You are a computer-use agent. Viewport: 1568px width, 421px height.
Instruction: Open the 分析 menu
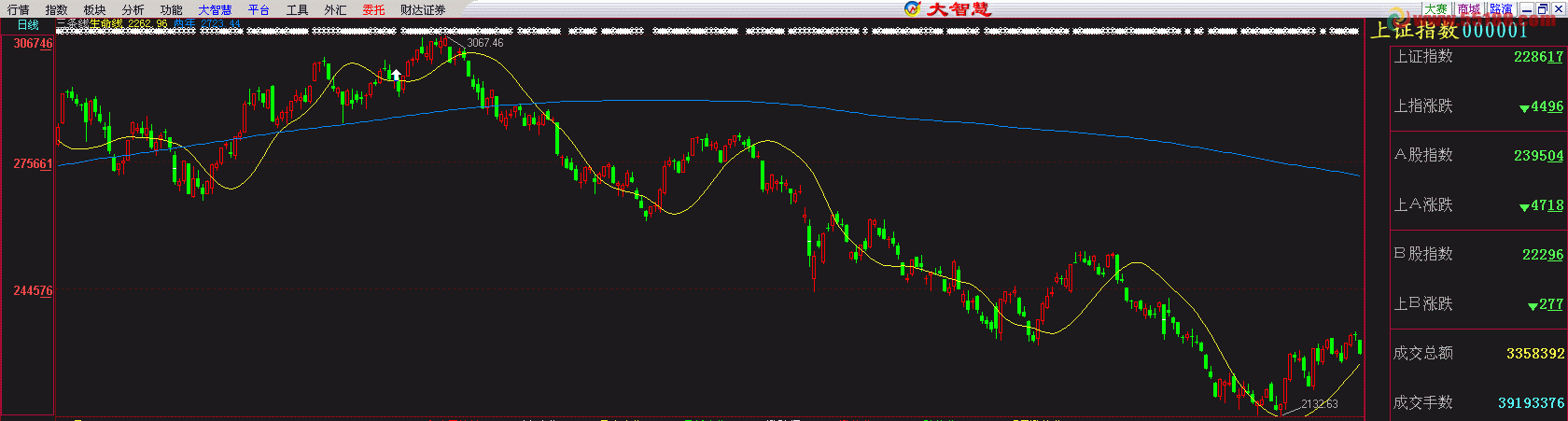pos(133,9)
